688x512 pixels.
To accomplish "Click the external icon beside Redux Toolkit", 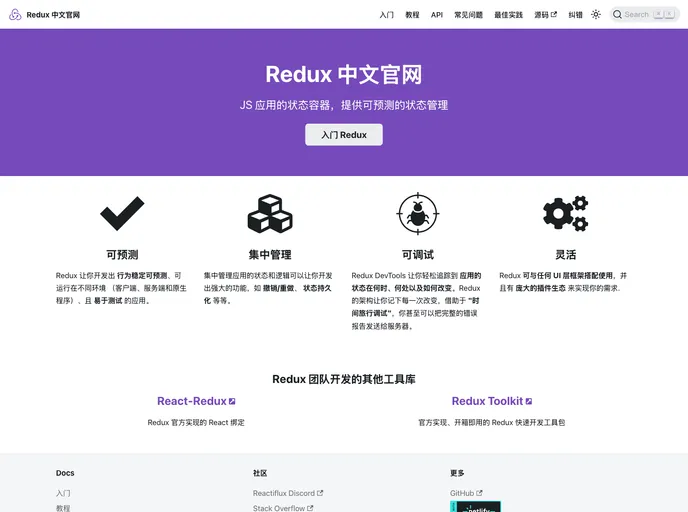I will pos(529,401).
